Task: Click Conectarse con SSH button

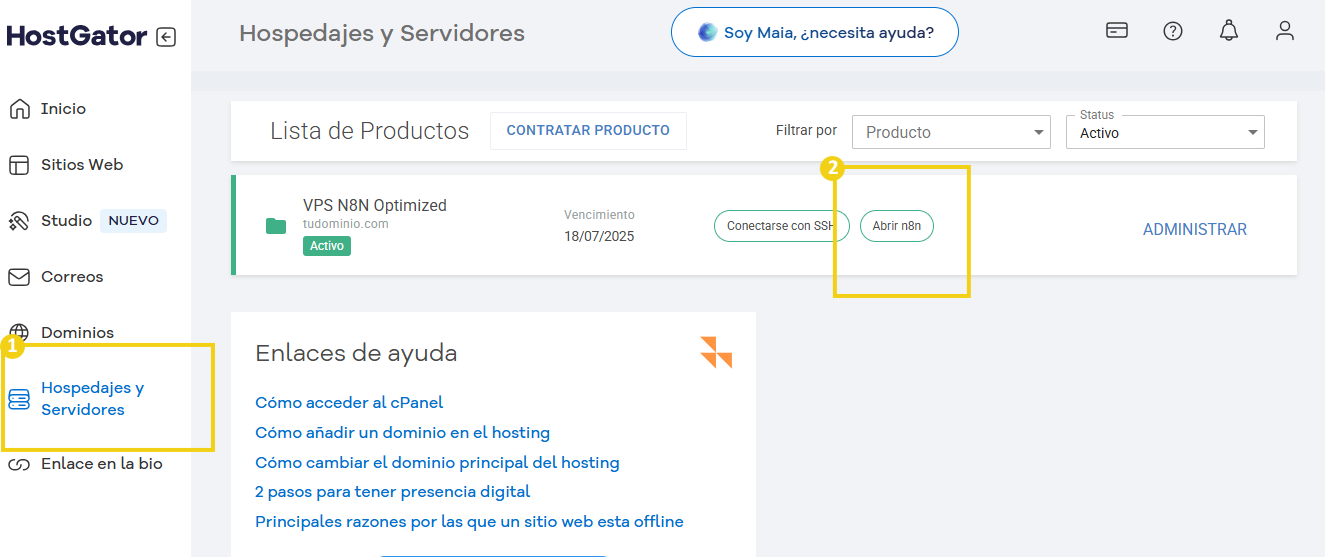Action: [x=782, y=226]
